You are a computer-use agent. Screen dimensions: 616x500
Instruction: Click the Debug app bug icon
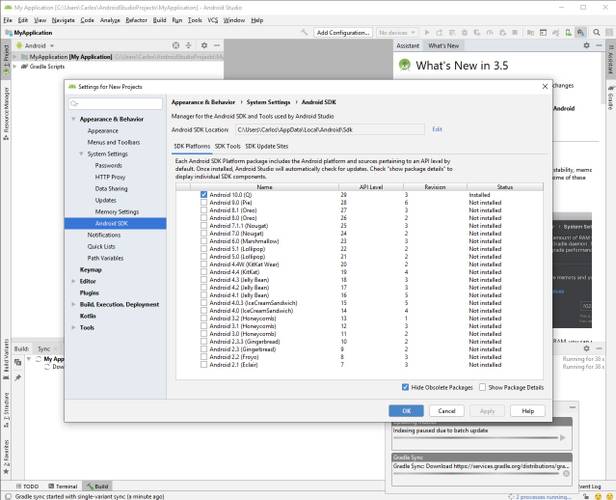(464, 33)
